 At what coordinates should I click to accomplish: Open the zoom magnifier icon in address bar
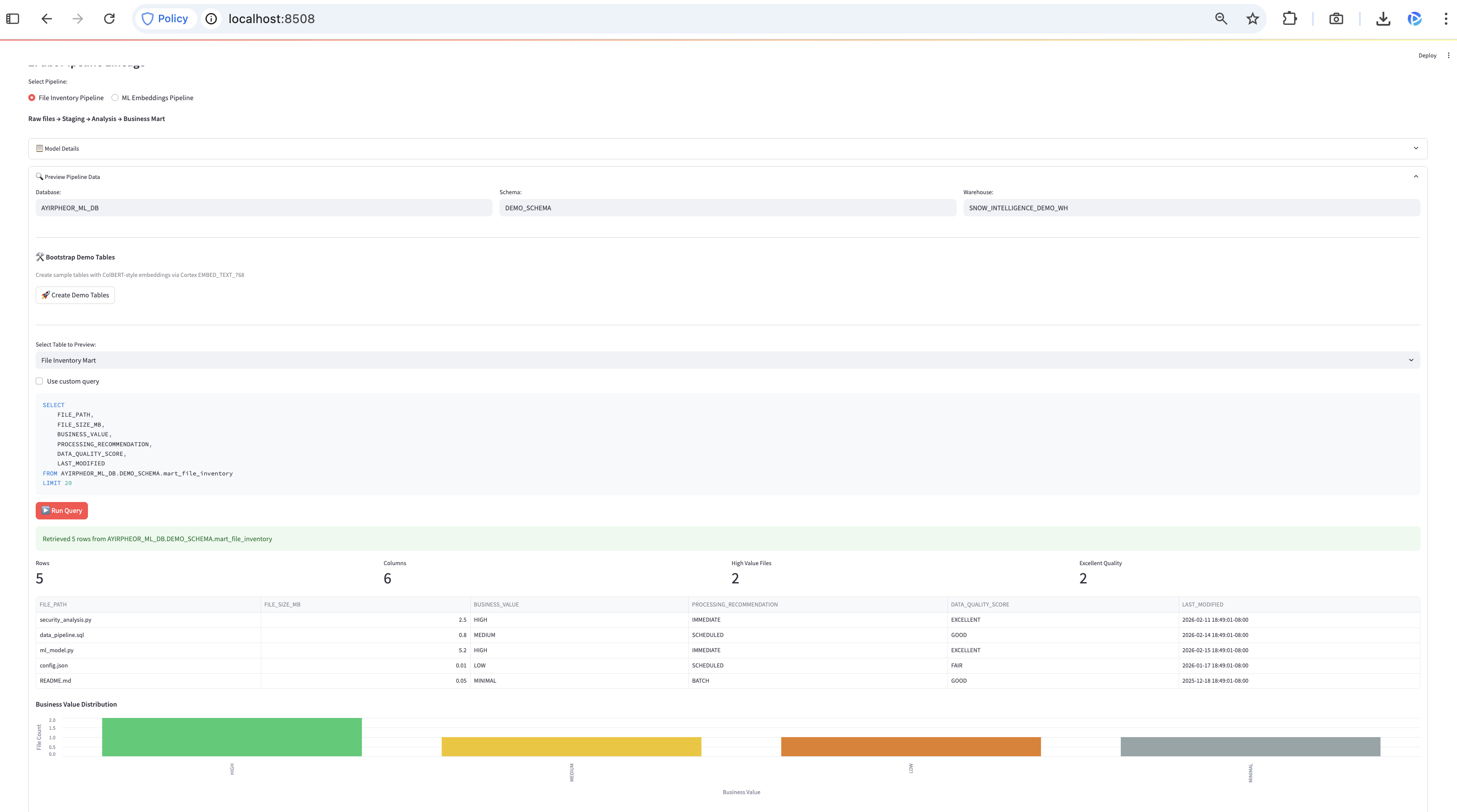pyautogui.click(x=1221, y=19)
